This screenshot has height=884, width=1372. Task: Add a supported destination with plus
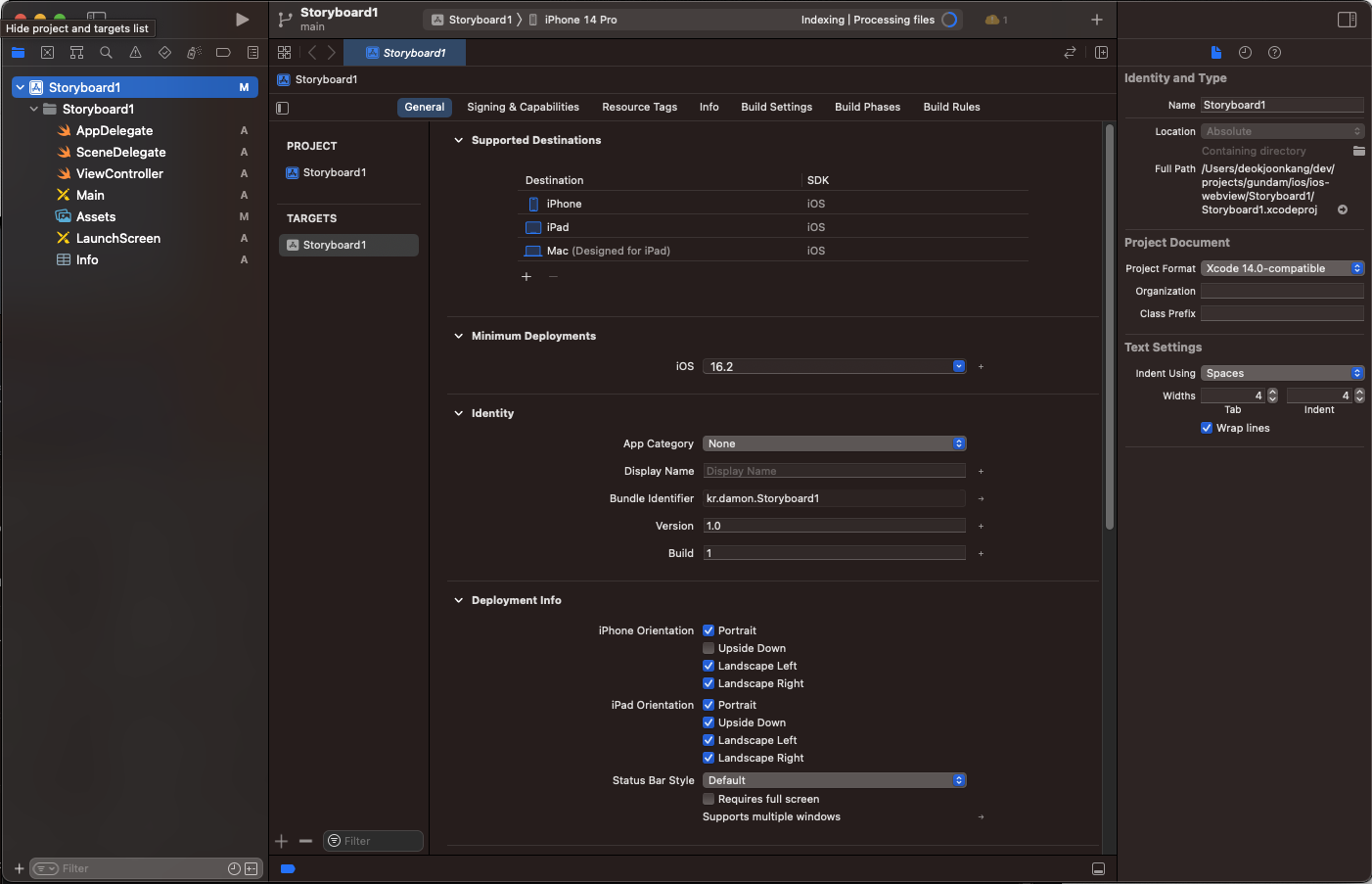(526, 277)
